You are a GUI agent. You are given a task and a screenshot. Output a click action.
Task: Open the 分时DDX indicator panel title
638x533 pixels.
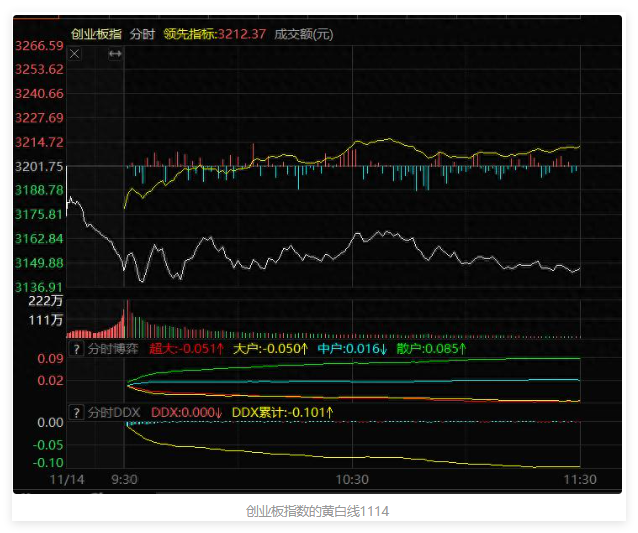click(x=113, y=412)
